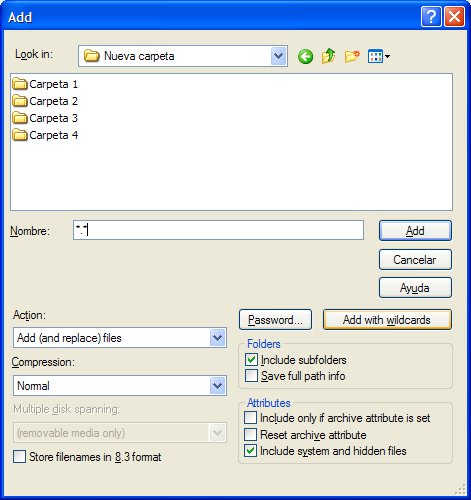Click into the Nombre filename field

point(218,230)
